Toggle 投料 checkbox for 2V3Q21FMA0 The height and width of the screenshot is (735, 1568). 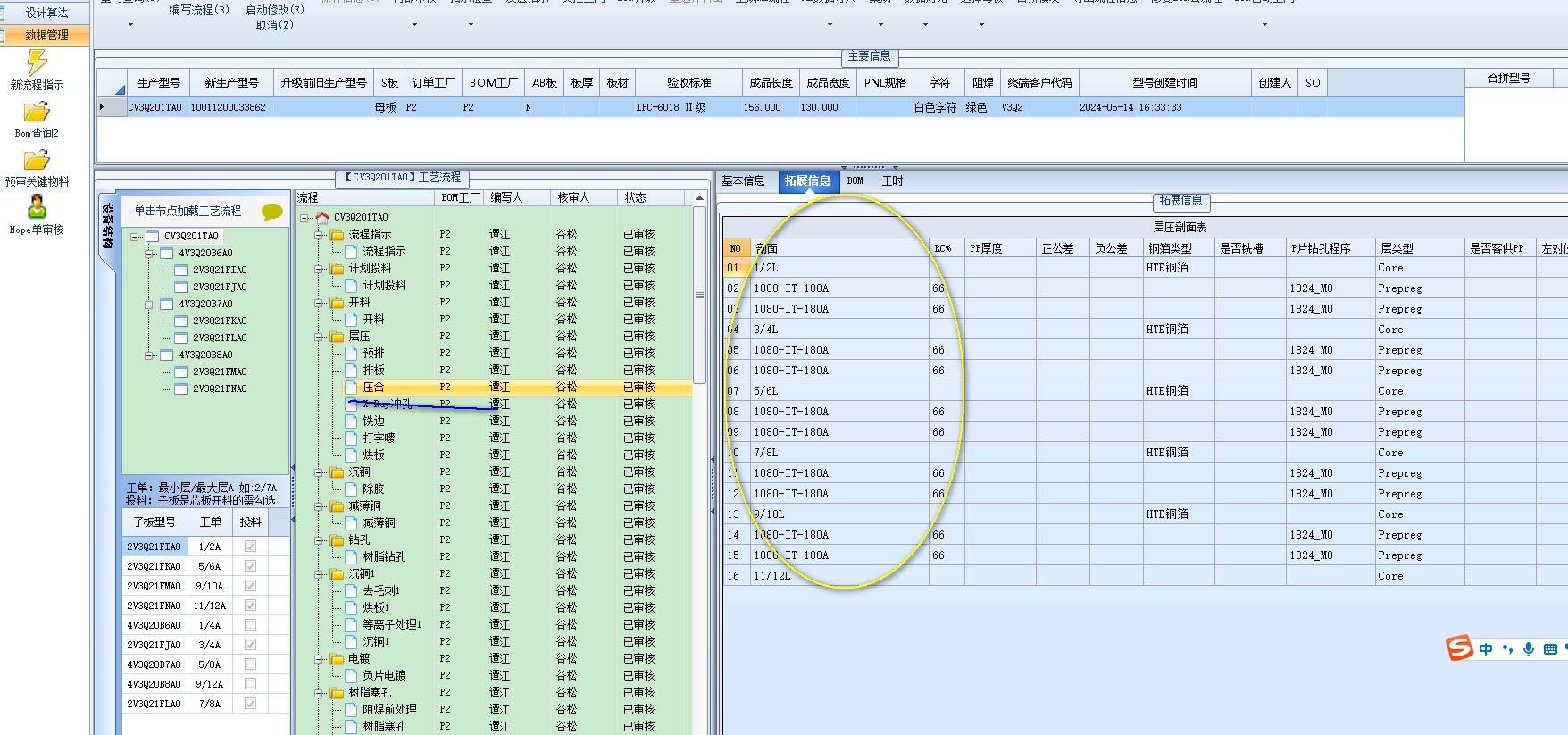tap(251, 586)
